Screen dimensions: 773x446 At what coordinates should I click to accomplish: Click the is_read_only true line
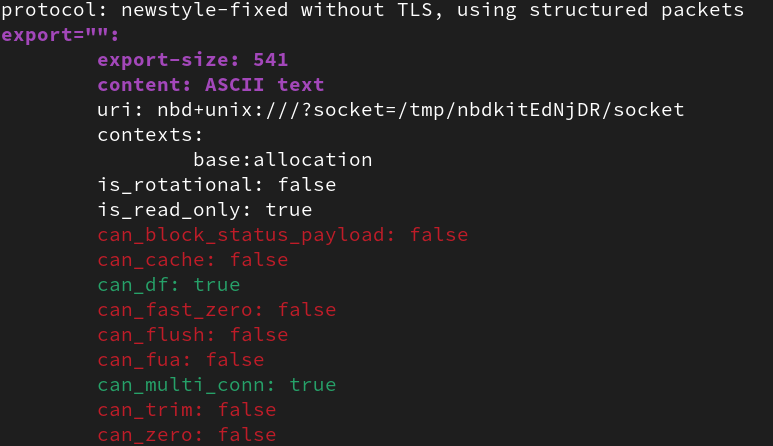(204, 210)
